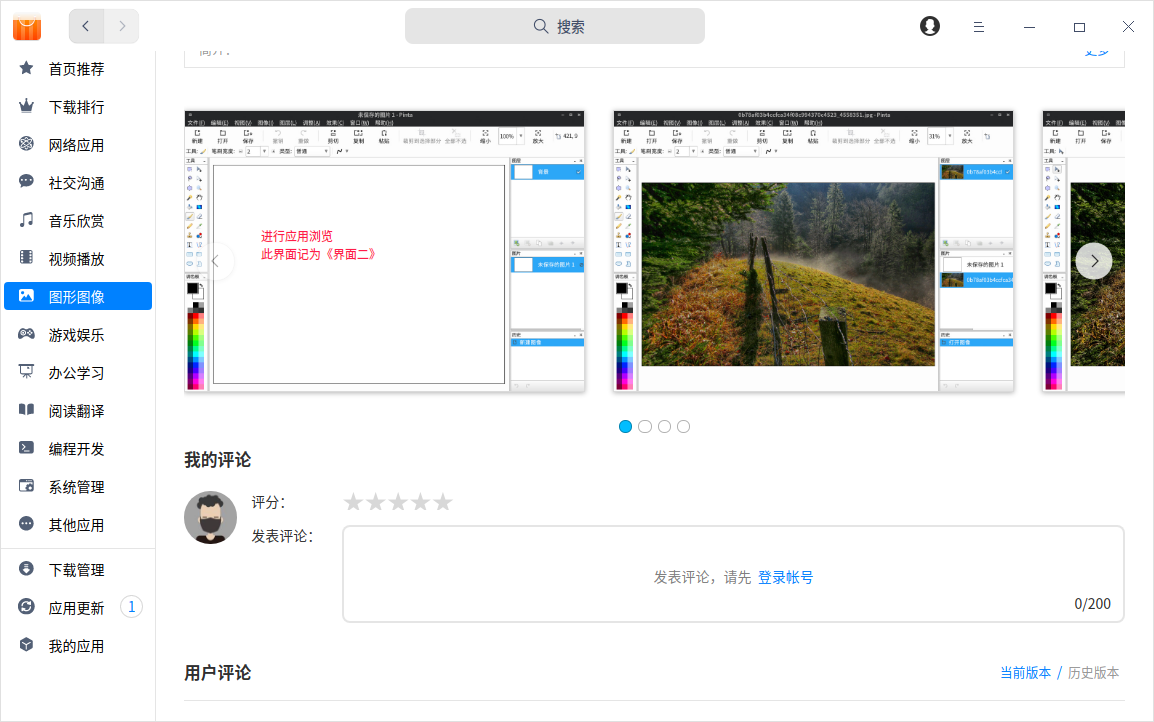Go to 游戏娱乐 category
Image resolution: width=1154 pixels, height=722 pixels.
[77, 335]
